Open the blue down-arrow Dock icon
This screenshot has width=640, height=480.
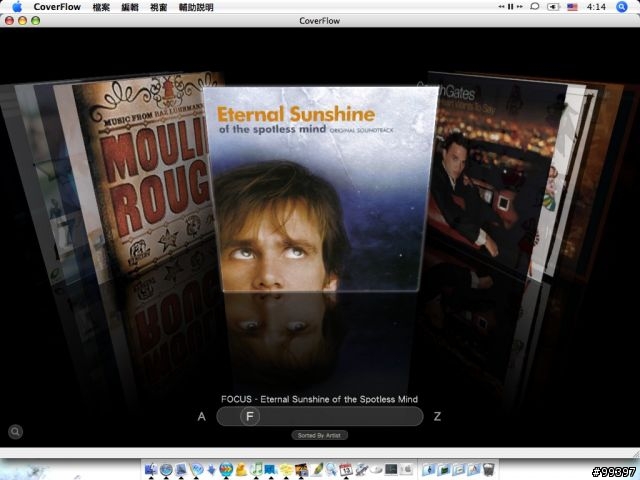[211, 470]
